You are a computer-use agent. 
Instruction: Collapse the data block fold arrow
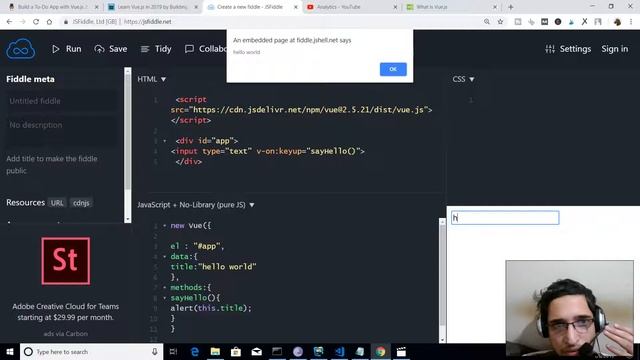point(164,256)
